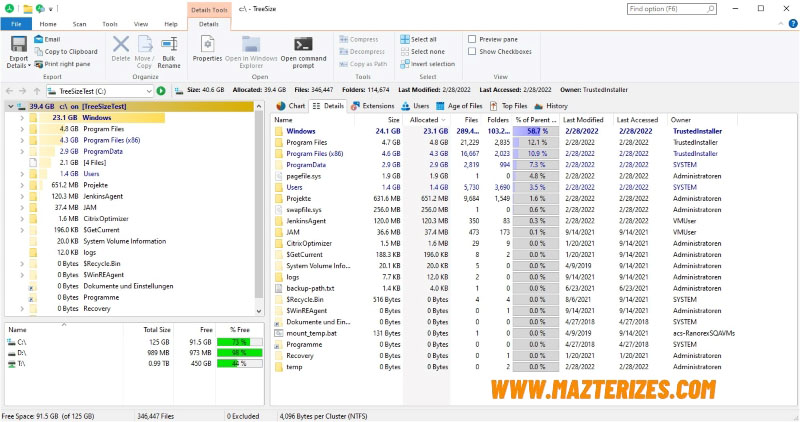Viewport: 800px width, 422px height.
Task: Copy to Clipboard from Export group
Action: 66,52
